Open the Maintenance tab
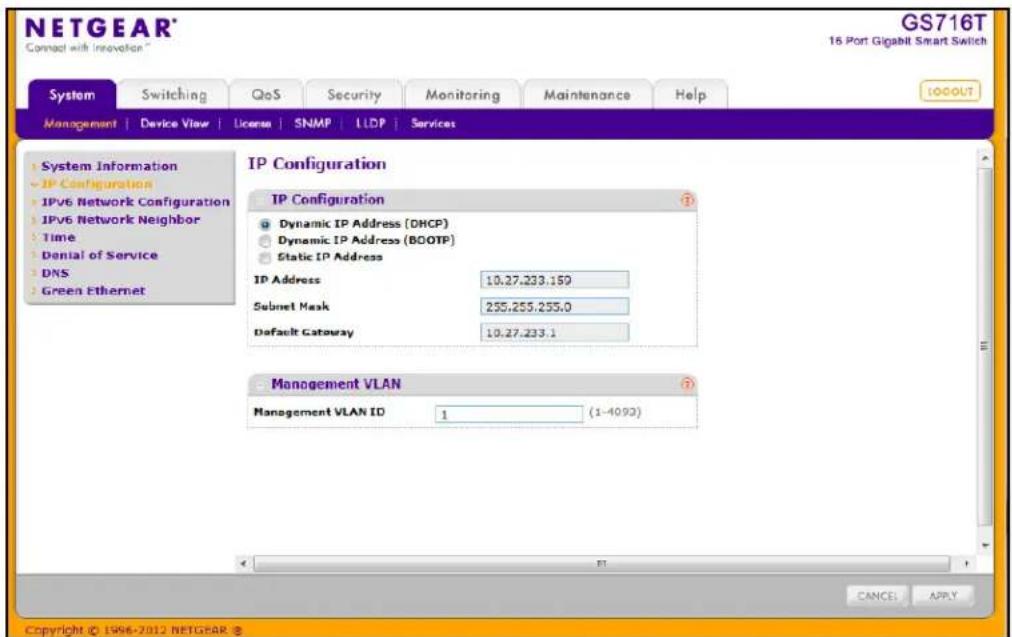 pos(587,95)
